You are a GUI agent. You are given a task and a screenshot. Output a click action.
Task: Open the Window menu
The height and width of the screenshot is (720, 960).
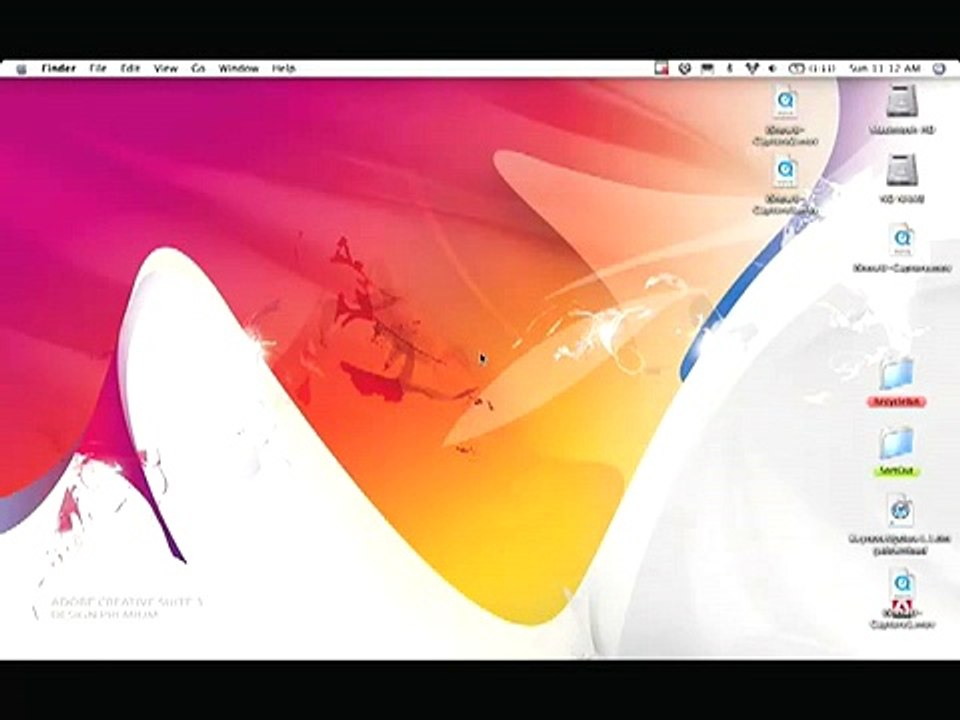tap(238, 69)
